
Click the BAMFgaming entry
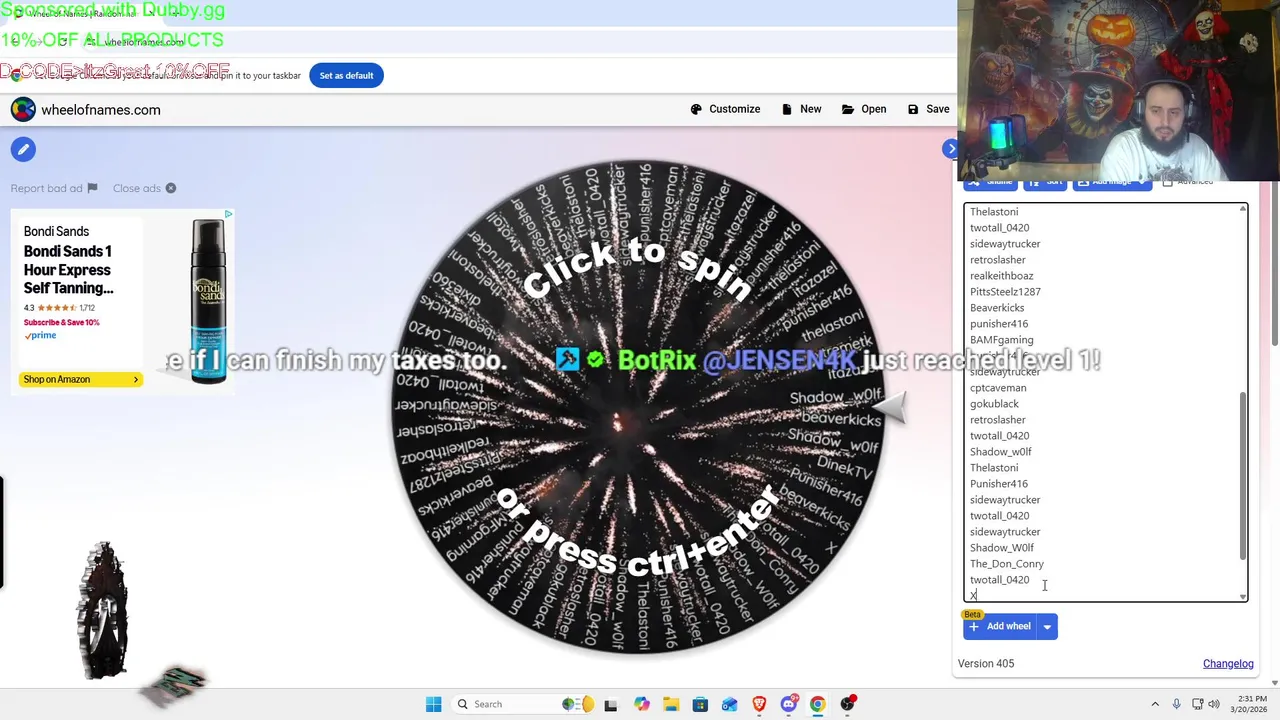click(1001, 340)
